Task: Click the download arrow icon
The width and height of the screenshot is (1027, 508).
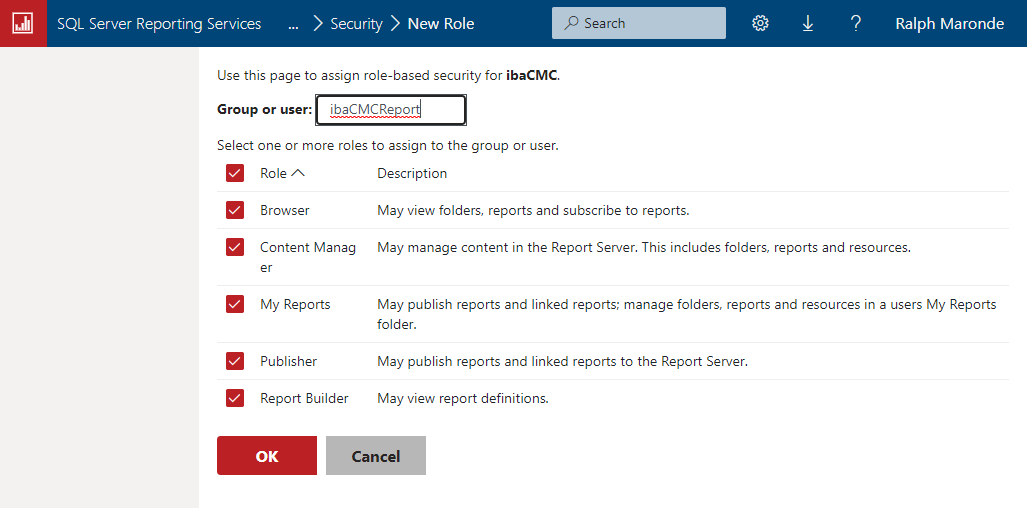Action: click(808, 23)
